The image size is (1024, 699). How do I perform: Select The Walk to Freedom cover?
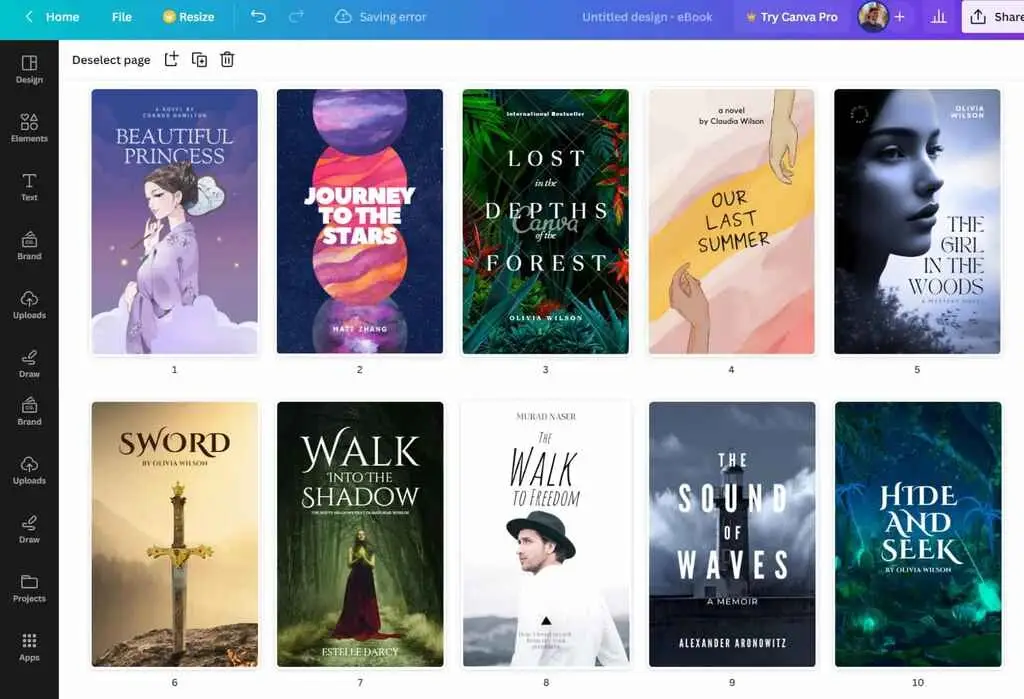pos(546,534)
